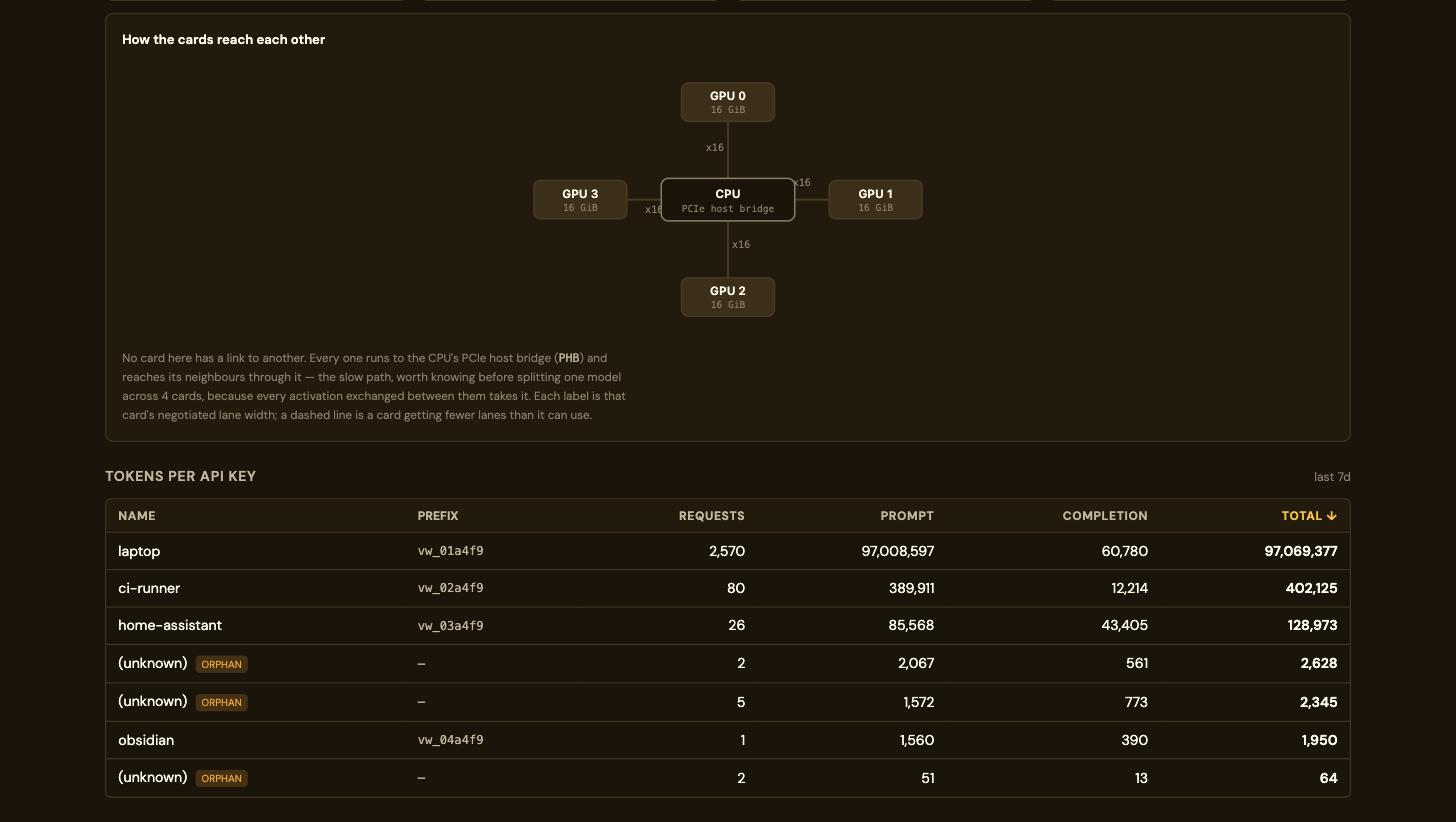Select the GPU 3 node in the diagram
This screenshot has height=822, width=1456.
point(580,200)
